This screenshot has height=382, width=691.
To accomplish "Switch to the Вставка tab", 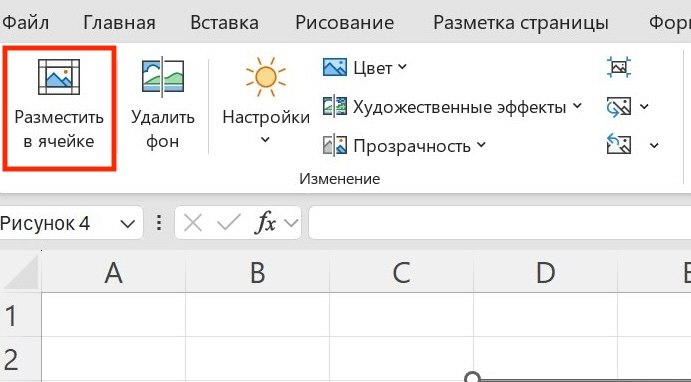I will pos(224,22).
